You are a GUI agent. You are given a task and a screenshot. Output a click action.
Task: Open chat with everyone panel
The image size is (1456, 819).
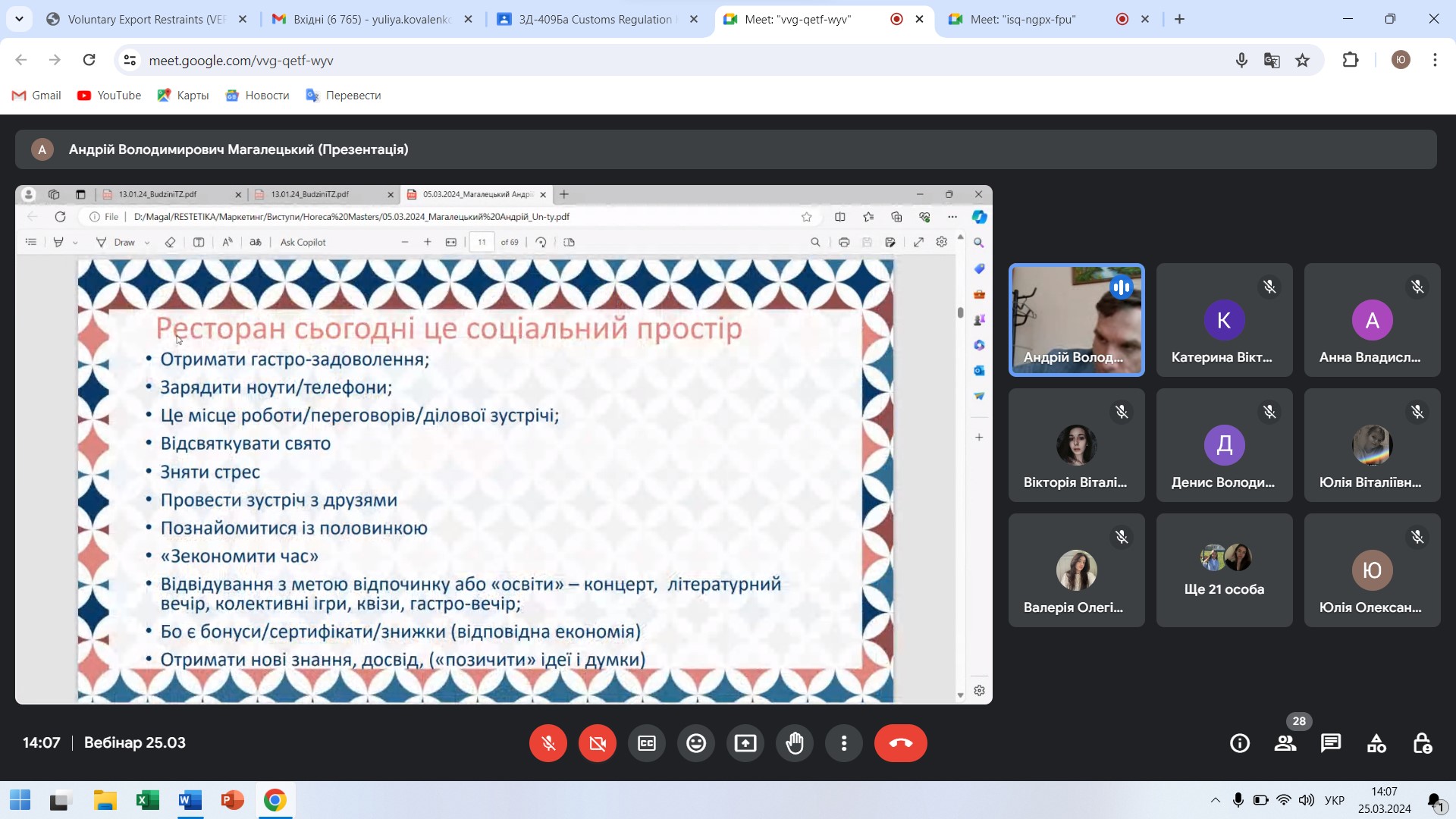1330,743
